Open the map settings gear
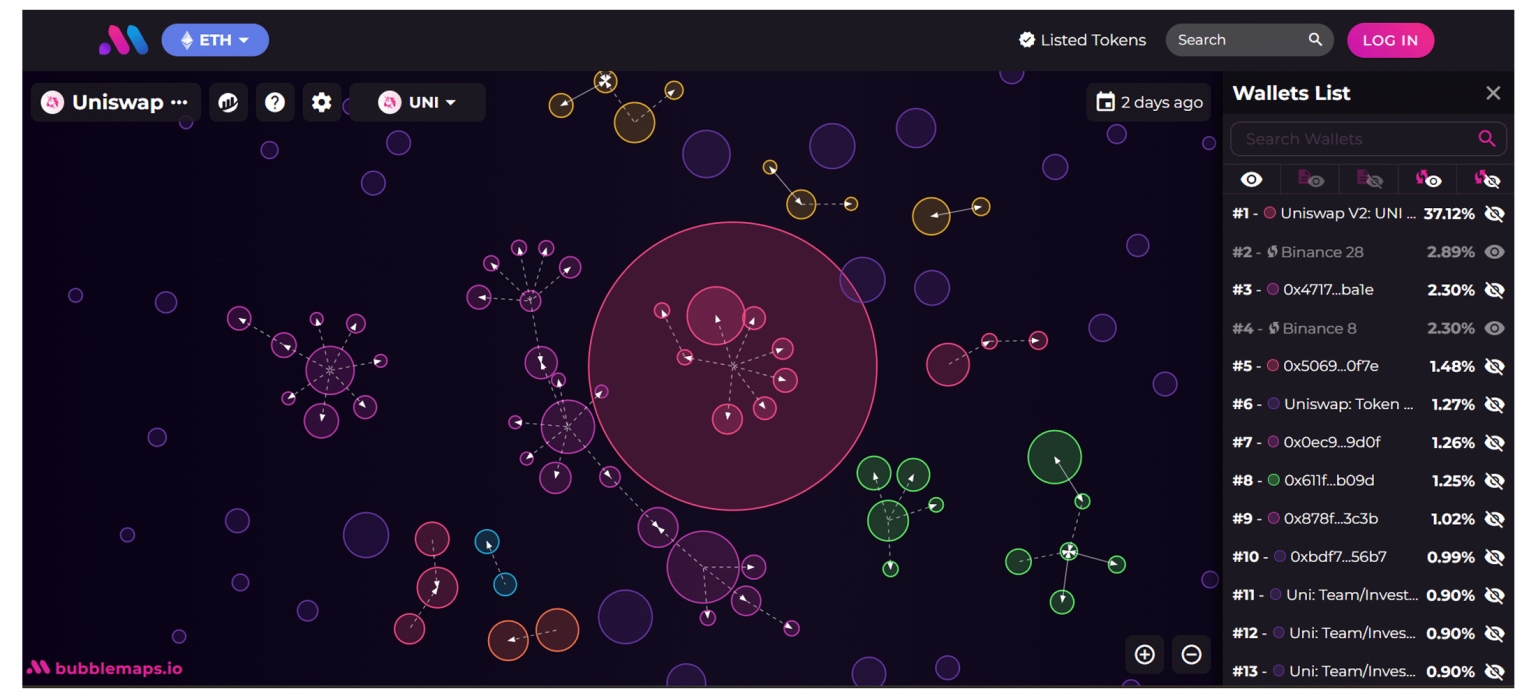 point(321,102)
